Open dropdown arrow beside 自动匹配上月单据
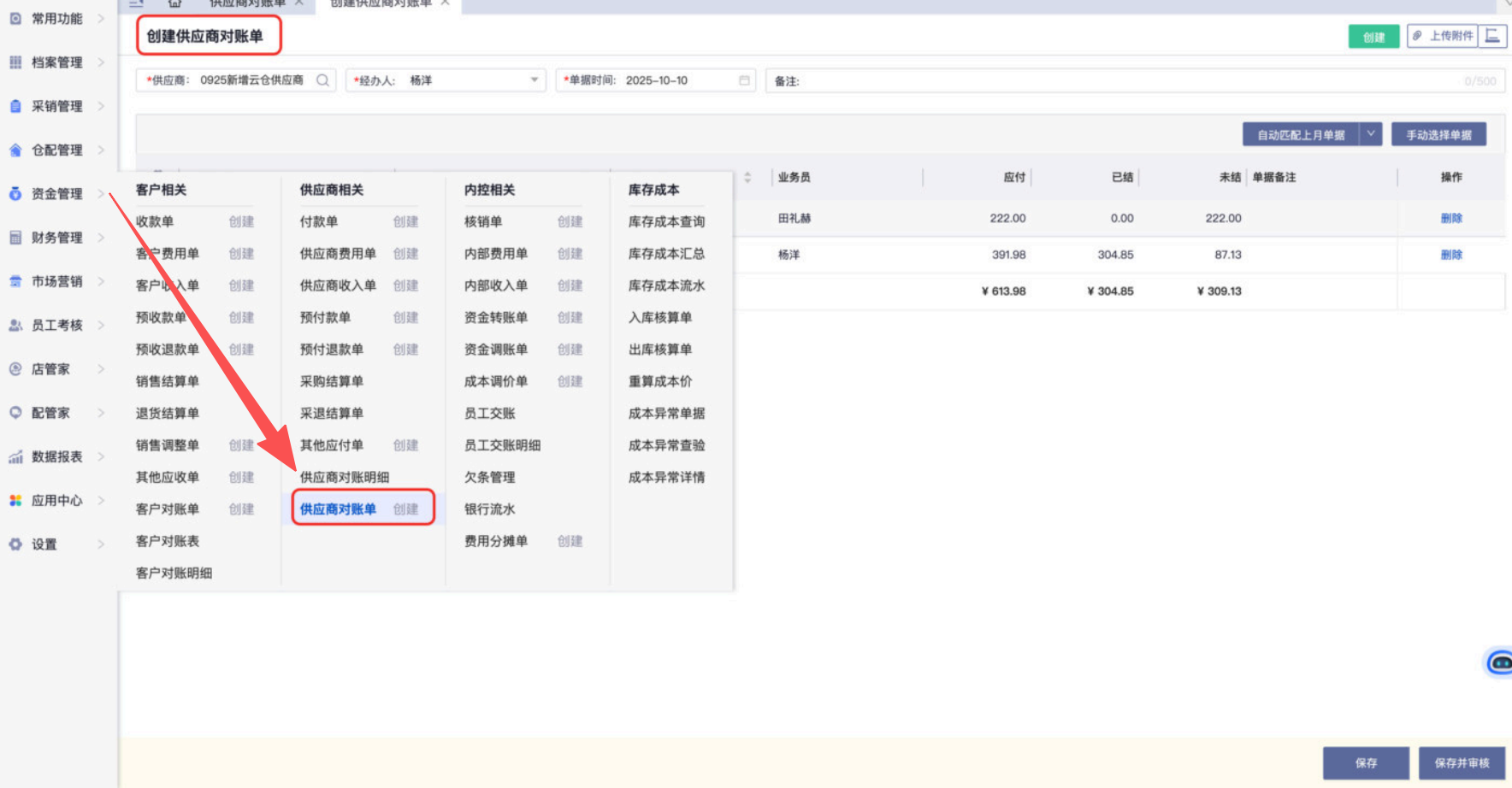The image size is (1512, 788). (x=1371, y=134)
